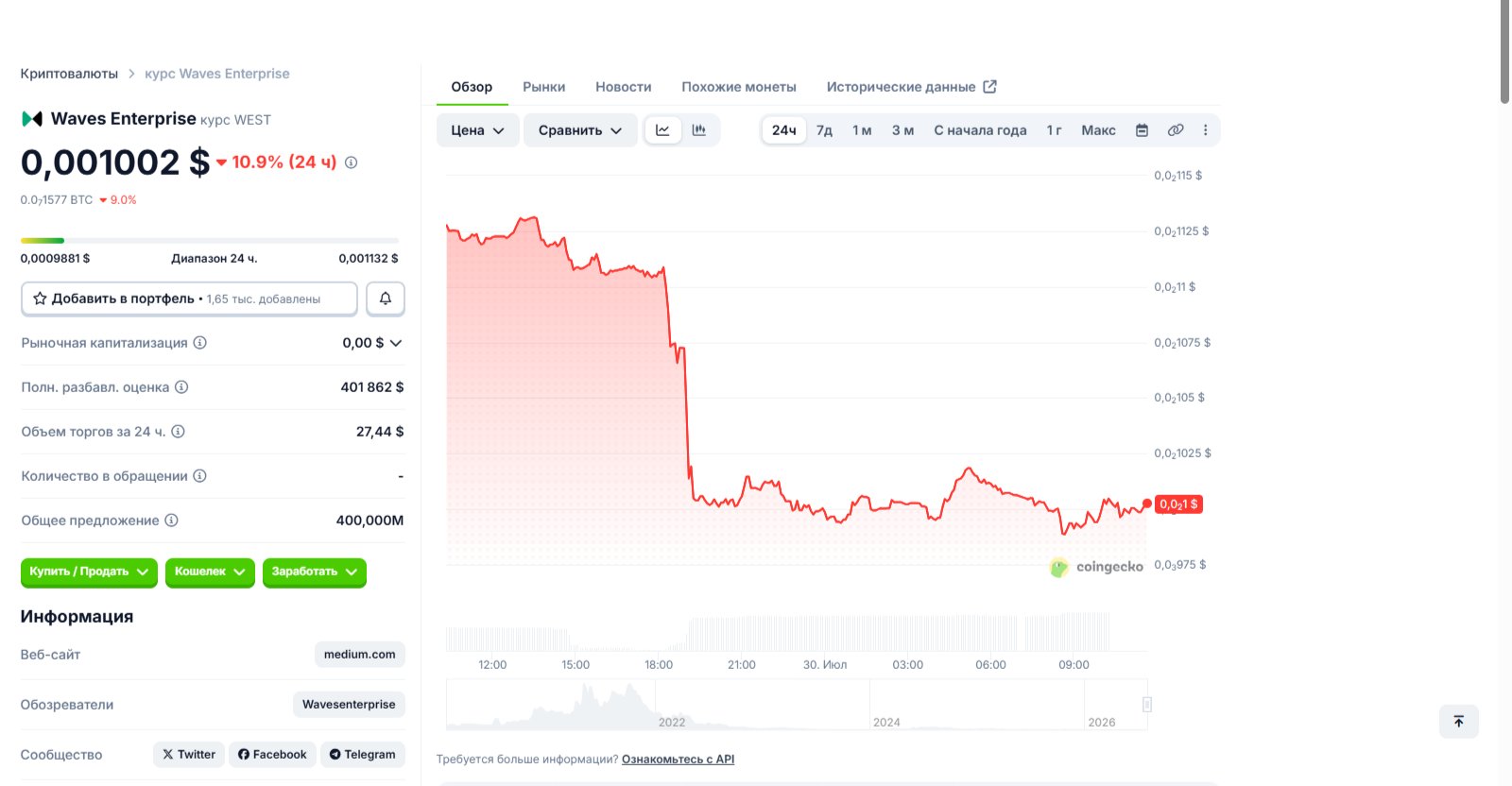Screen dimensions: 1512x786
Task: Select the 1 м time range
Action: (x=862, y=130)
